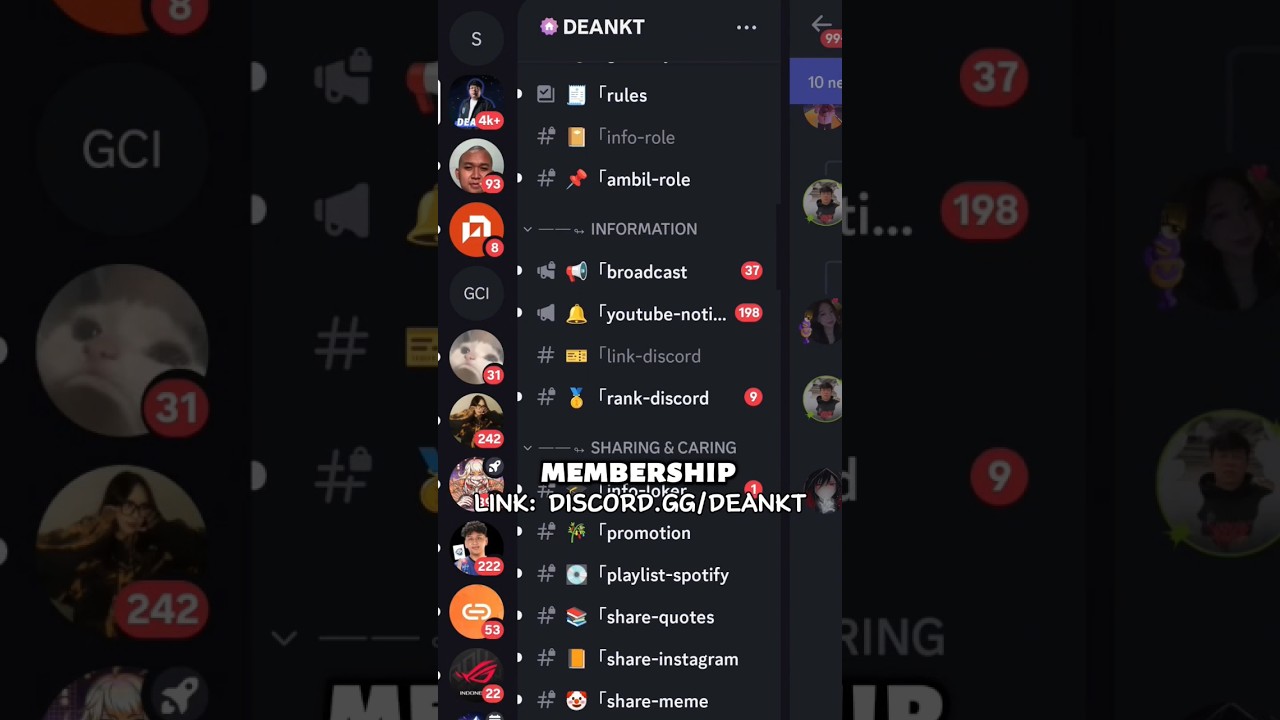Open the rules channel
The image size is (1280, 720).
coord(648,95)
